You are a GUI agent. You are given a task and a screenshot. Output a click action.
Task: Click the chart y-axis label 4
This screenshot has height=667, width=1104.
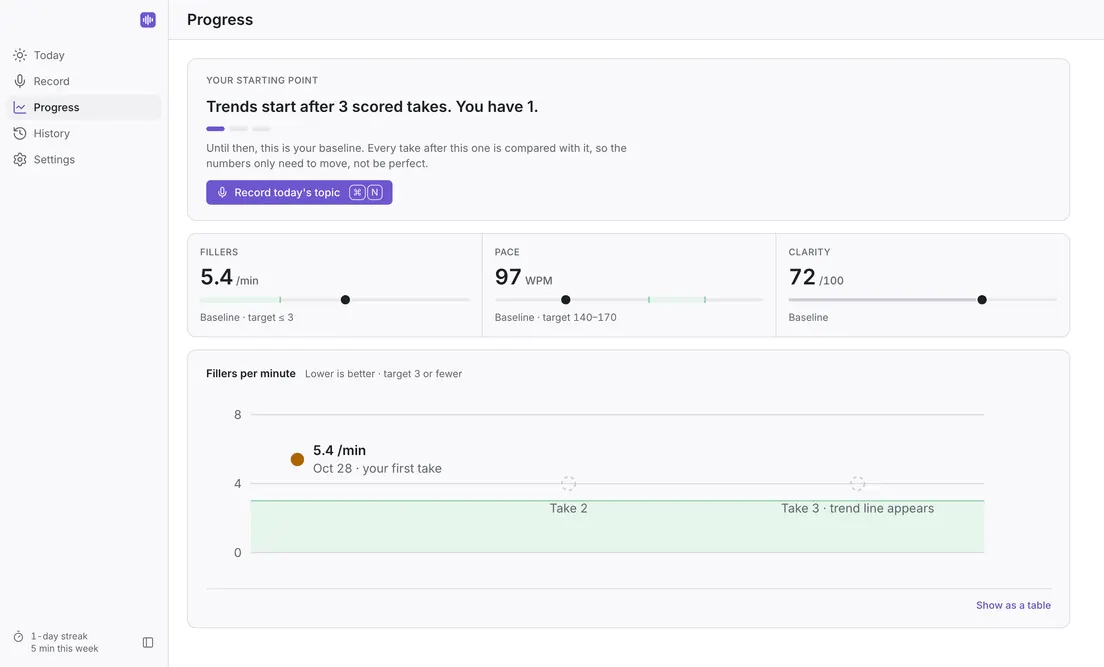238,483
